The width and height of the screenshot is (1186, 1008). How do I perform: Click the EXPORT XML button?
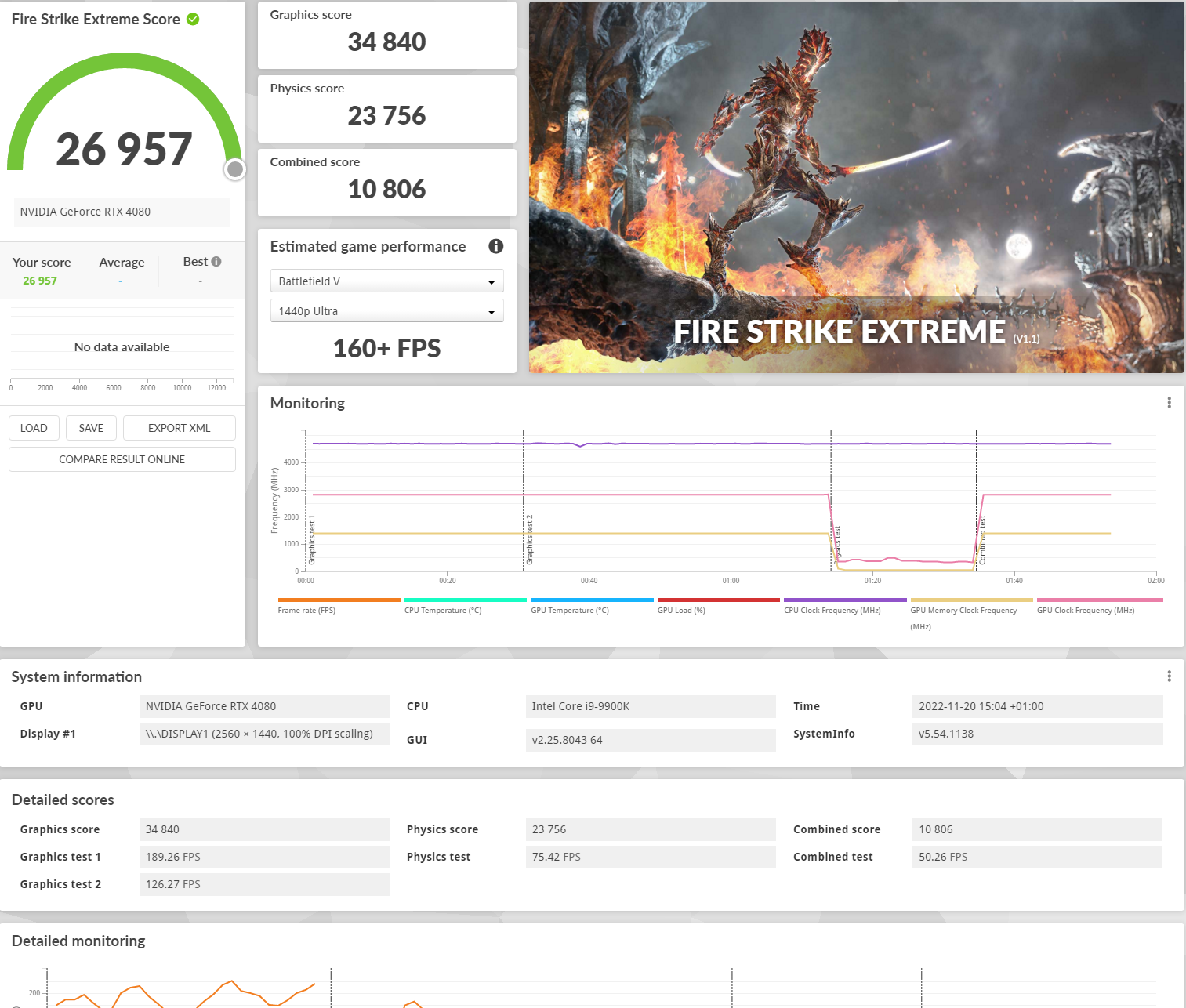[x=180, y=428]
